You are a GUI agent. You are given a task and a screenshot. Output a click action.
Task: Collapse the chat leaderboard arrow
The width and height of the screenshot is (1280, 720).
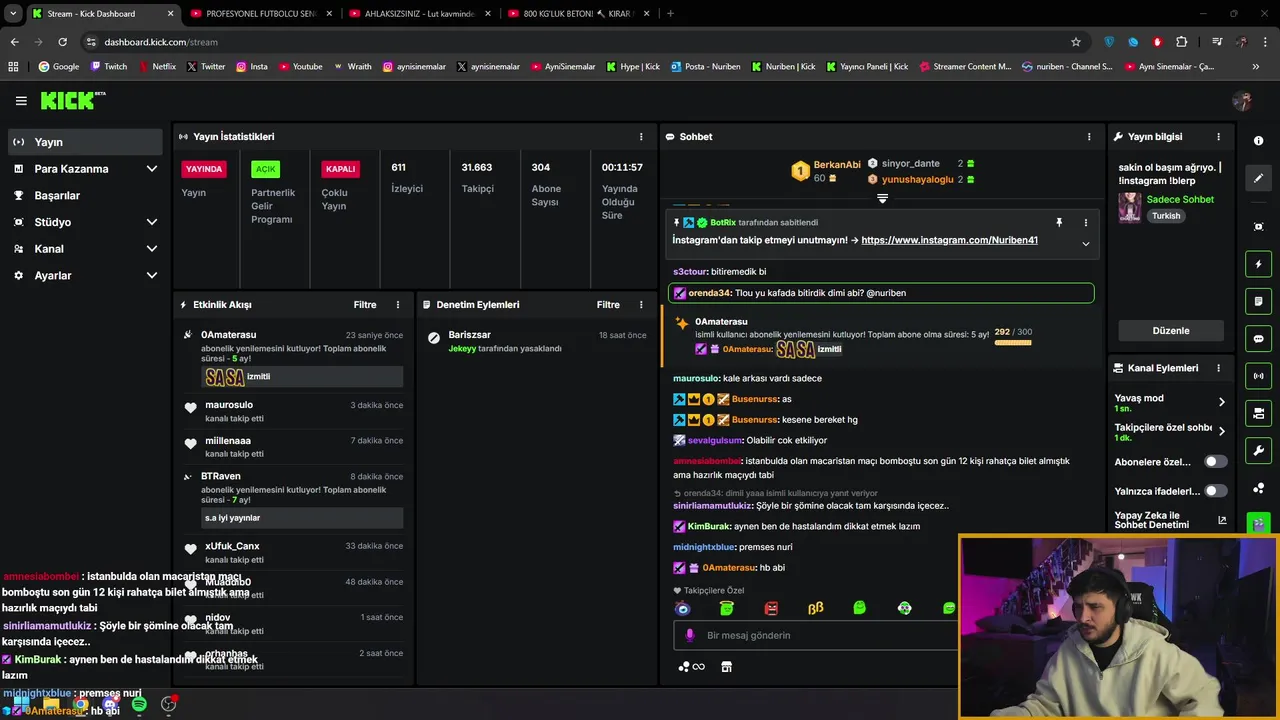[882, 199]
